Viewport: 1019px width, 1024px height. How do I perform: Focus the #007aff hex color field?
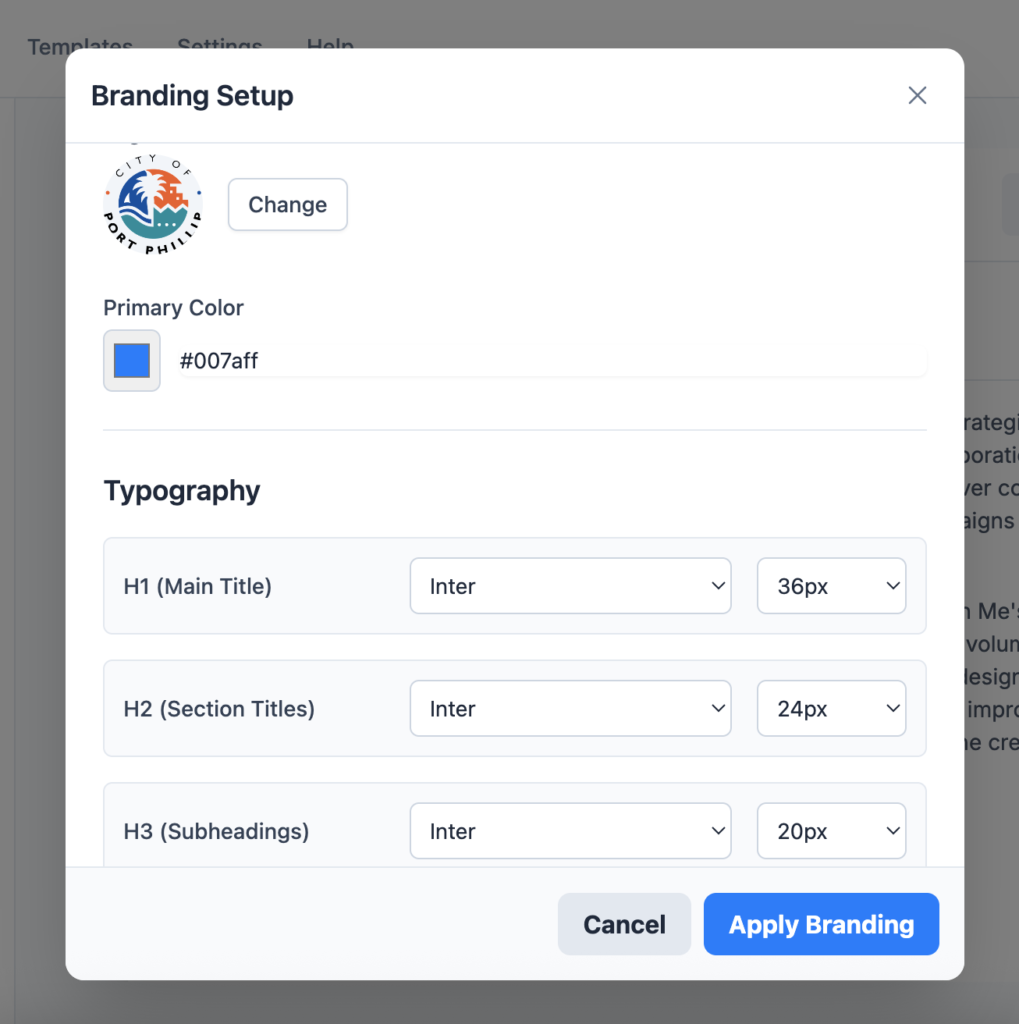click(553, 360)
